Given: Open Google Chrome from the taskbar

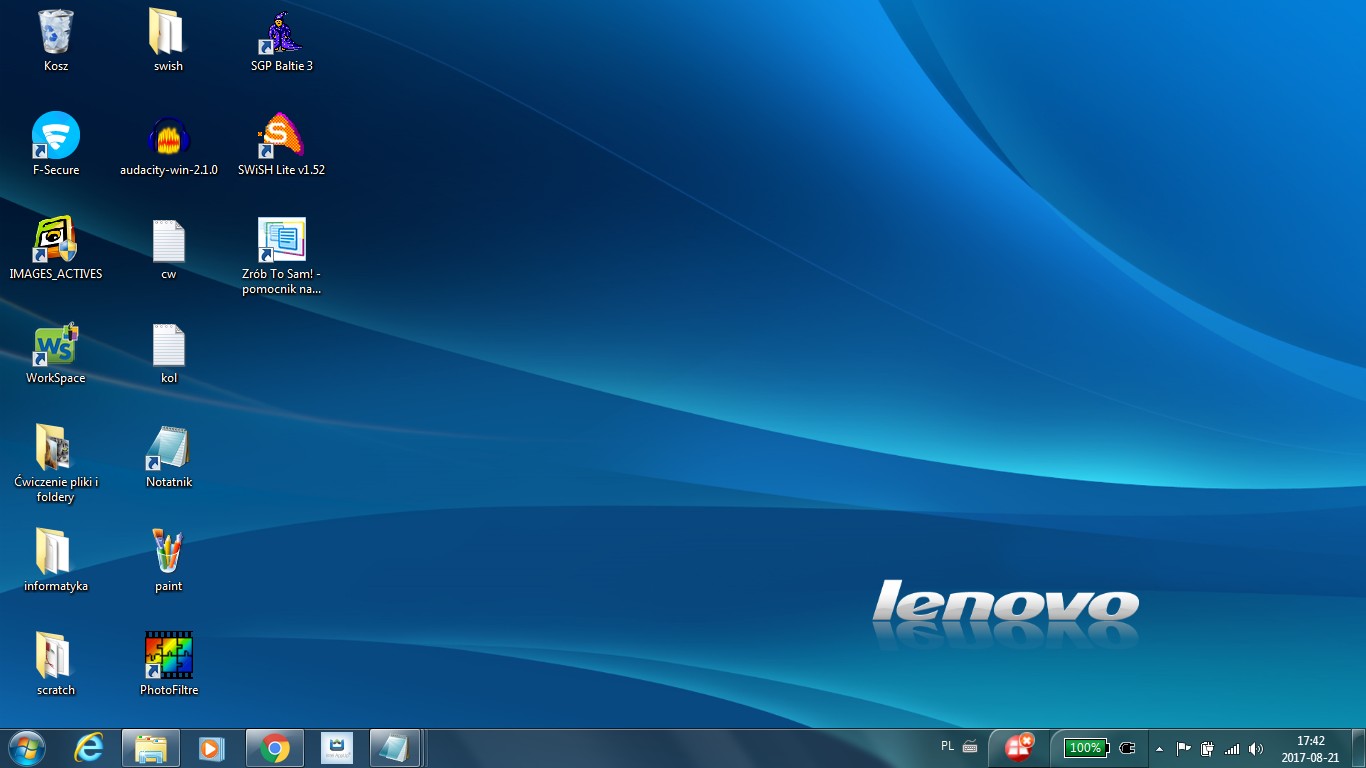Looking at the screenshot, I should (275, 748).
